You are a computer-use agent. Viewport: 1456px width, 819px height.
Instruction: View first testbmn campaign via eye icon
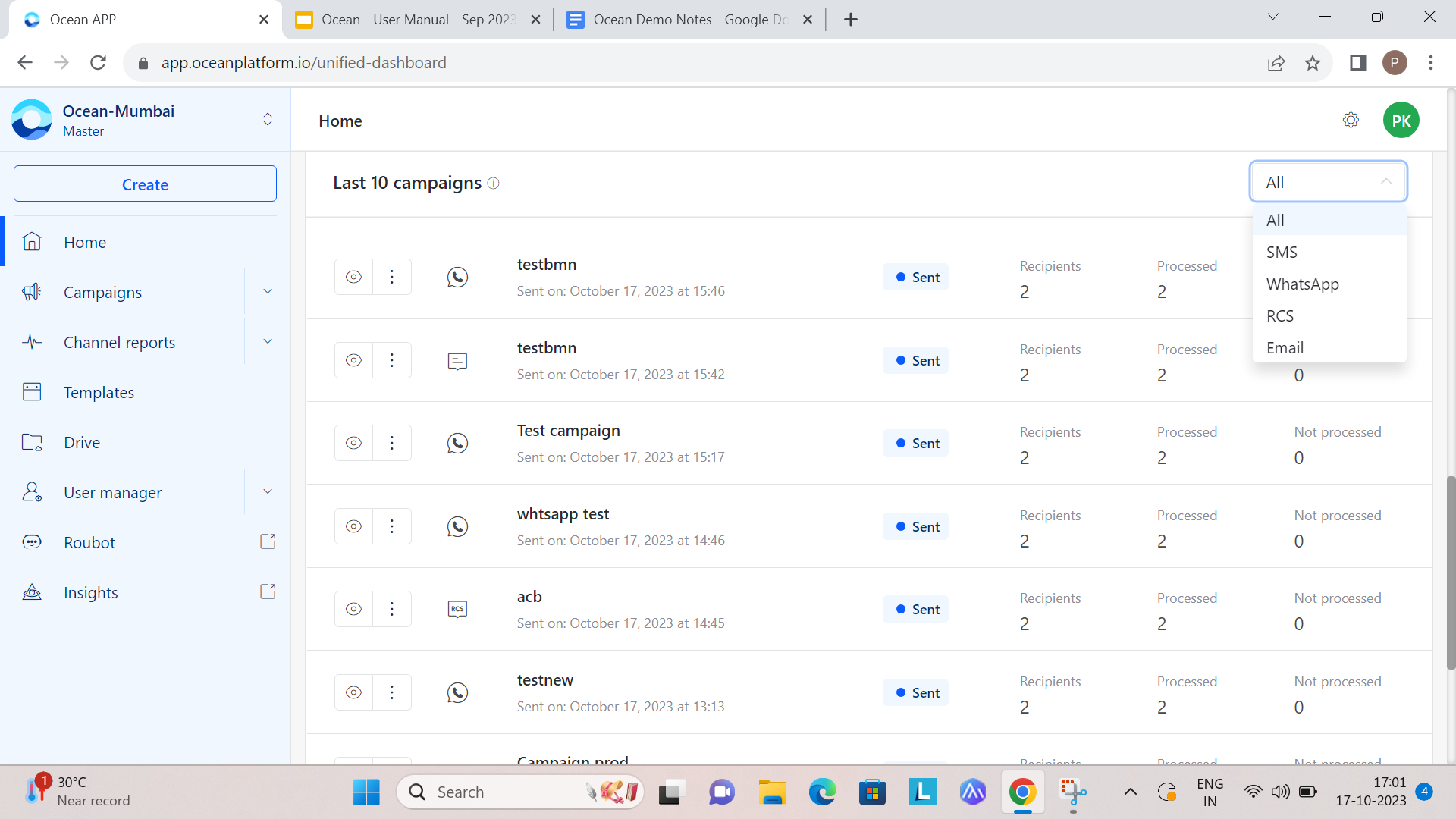point(353,277)
